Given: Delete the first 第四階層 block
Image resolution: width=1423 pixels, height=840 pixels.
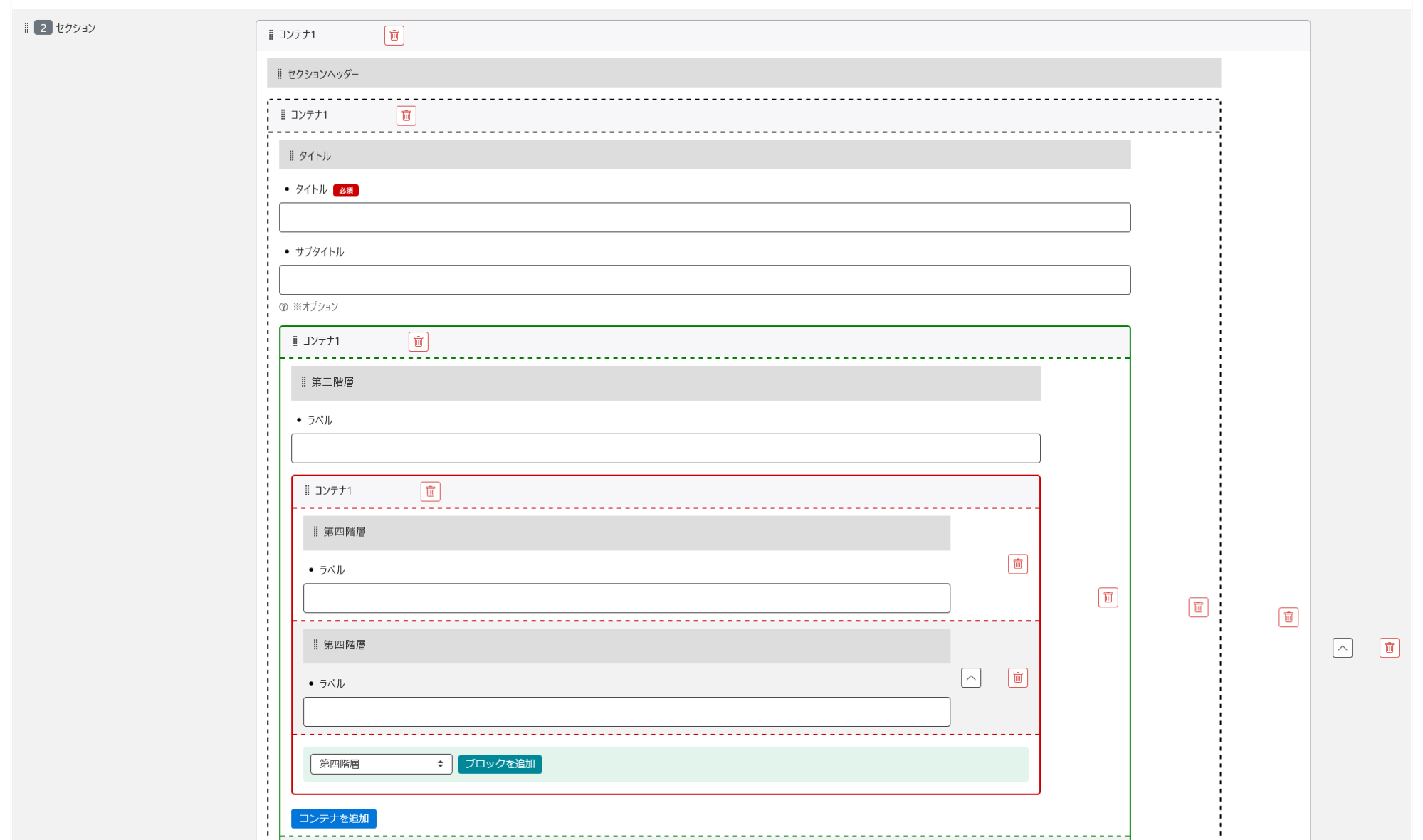Looking at the screenshot, I should [1017, 565].
